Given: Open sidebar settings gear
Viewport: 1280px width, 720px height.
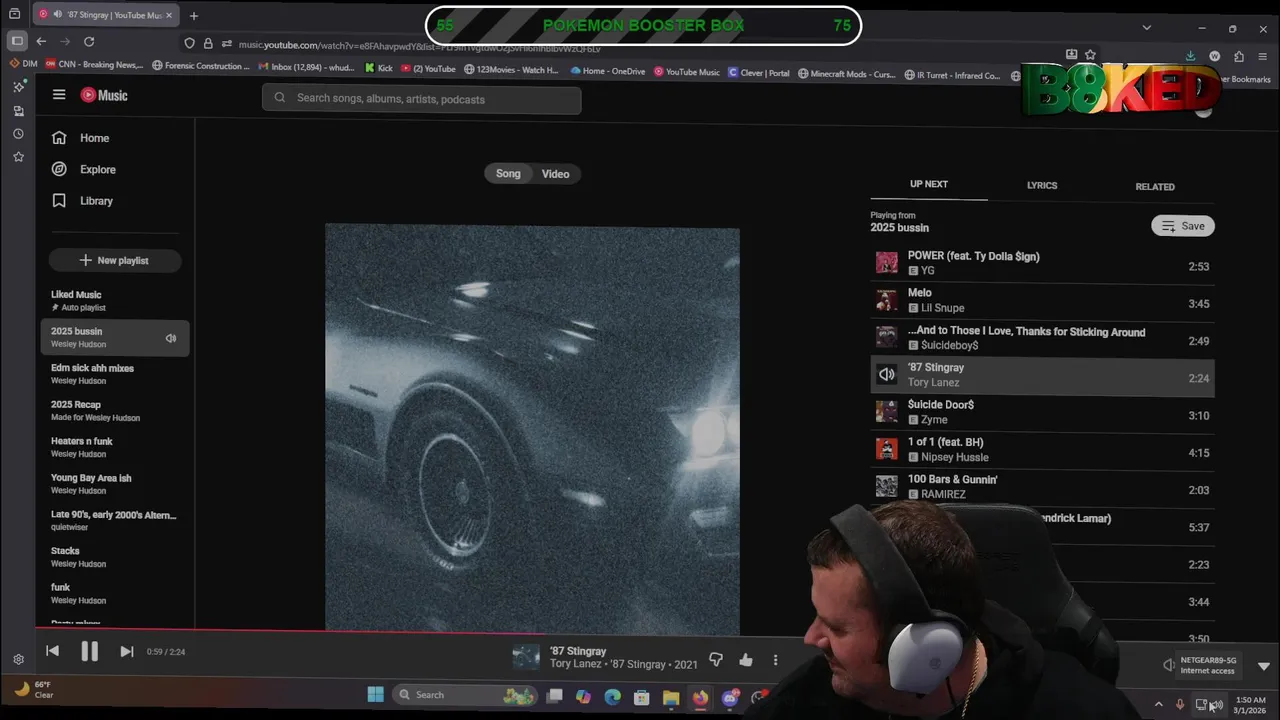Looking at the screenshot, I should 18,660.
